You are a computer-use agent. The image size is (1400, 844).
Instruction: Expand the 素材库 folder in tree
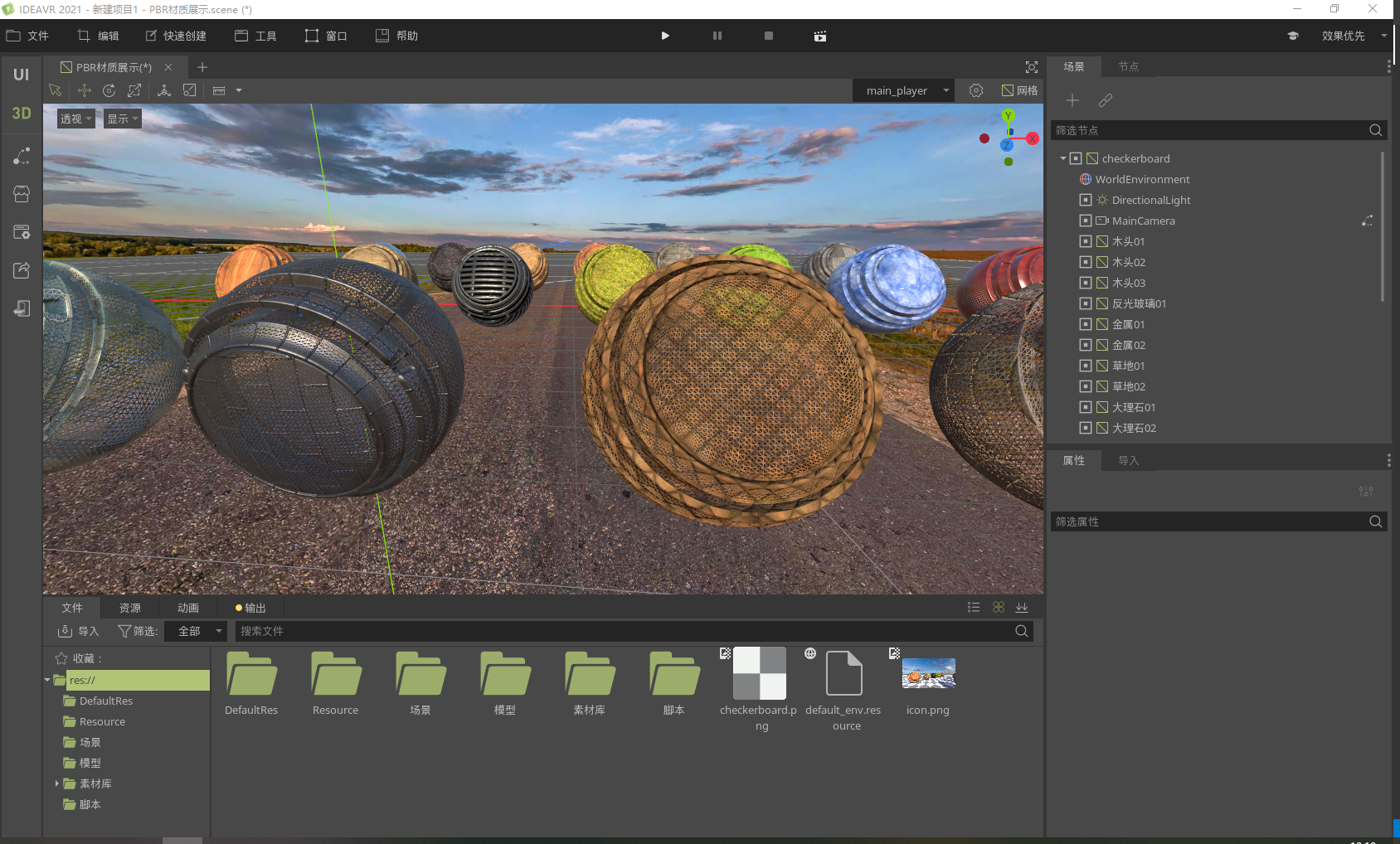[56, 783]
